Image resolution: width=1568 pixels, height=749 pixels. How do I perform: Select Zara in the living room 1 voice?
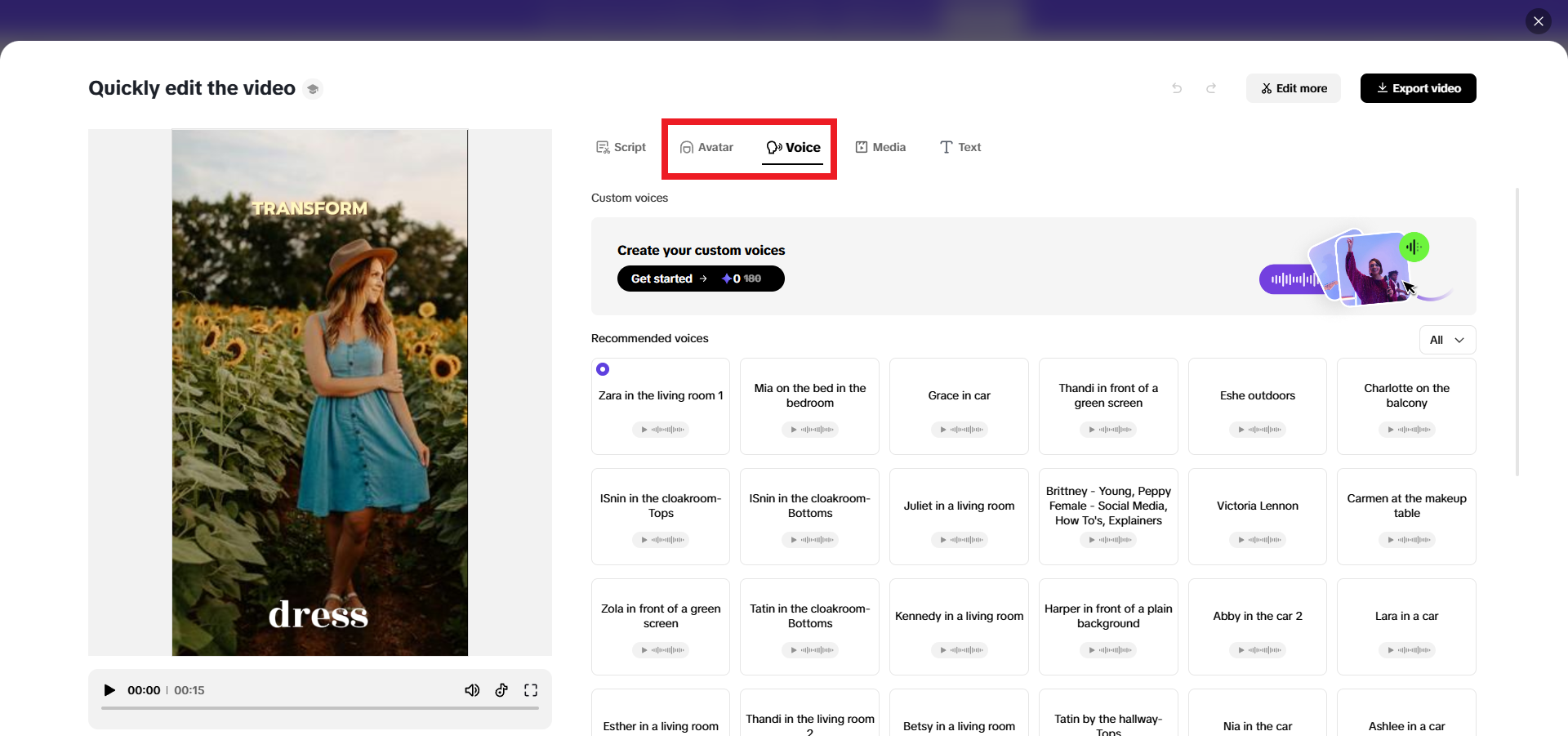pyautogui.click(x=661, y=395)
